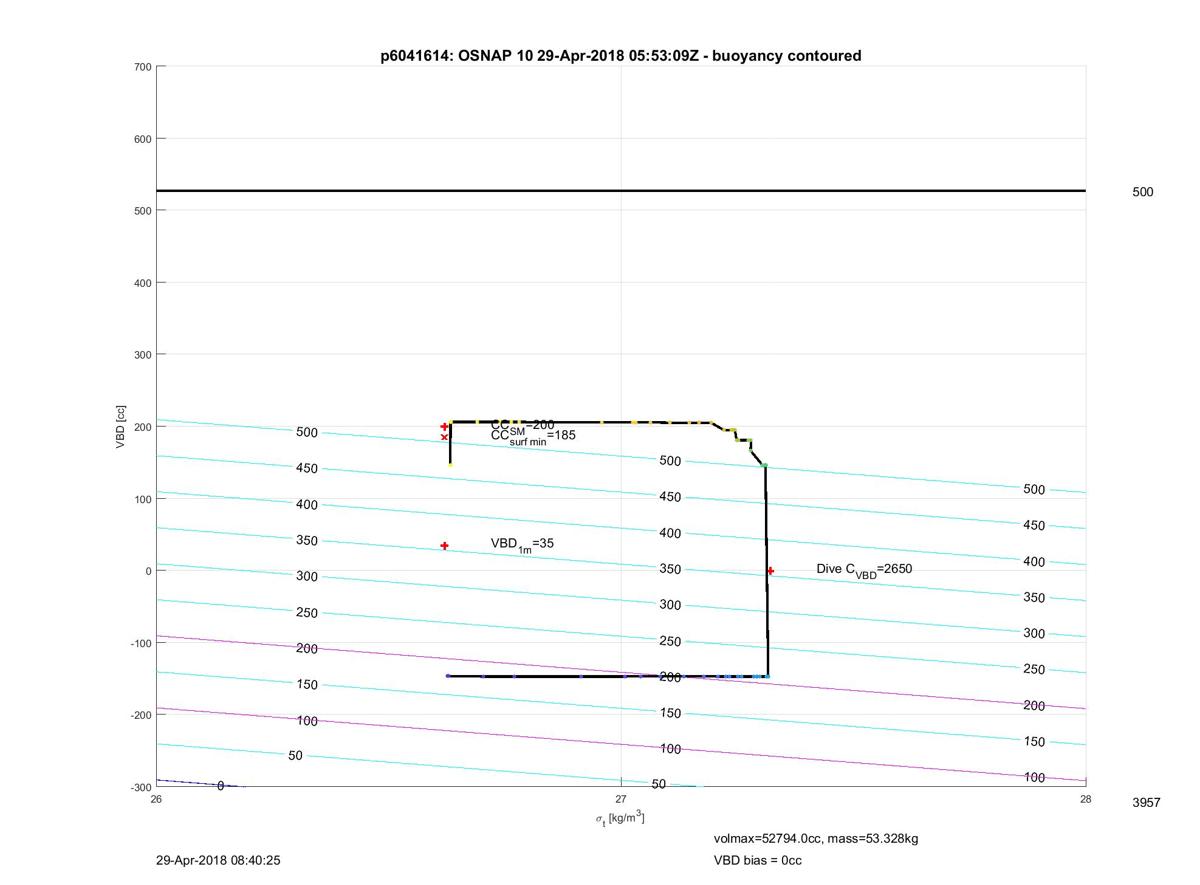Click the "volmax=52794.0cc, mass=53.328kg" text

(x=816, y=838)
